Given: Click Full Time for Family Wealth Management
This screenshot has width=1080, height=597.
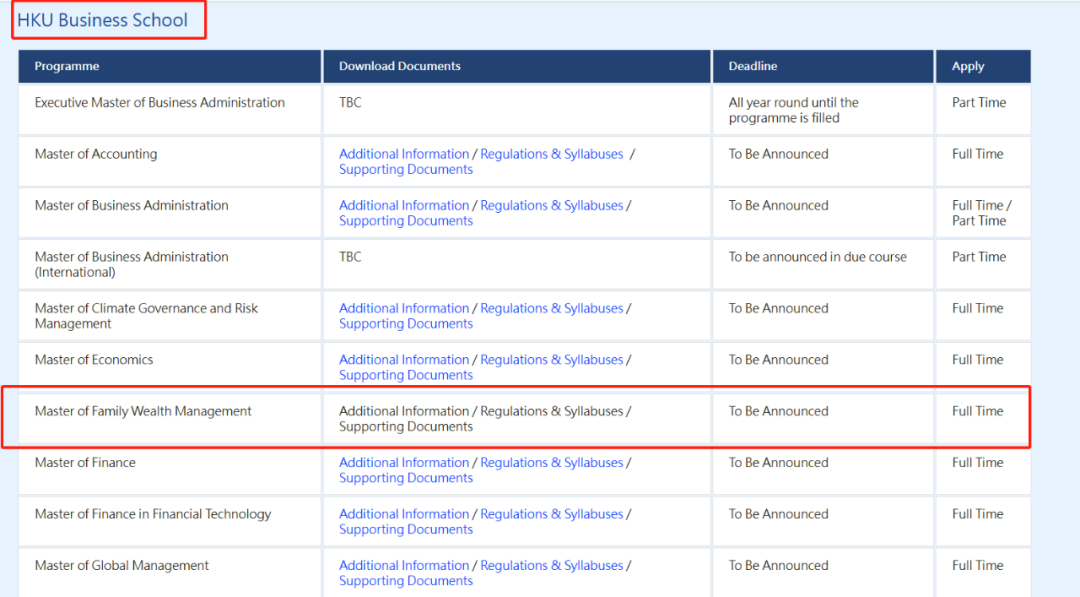Looking at the screenshot, I should point(977,411).
